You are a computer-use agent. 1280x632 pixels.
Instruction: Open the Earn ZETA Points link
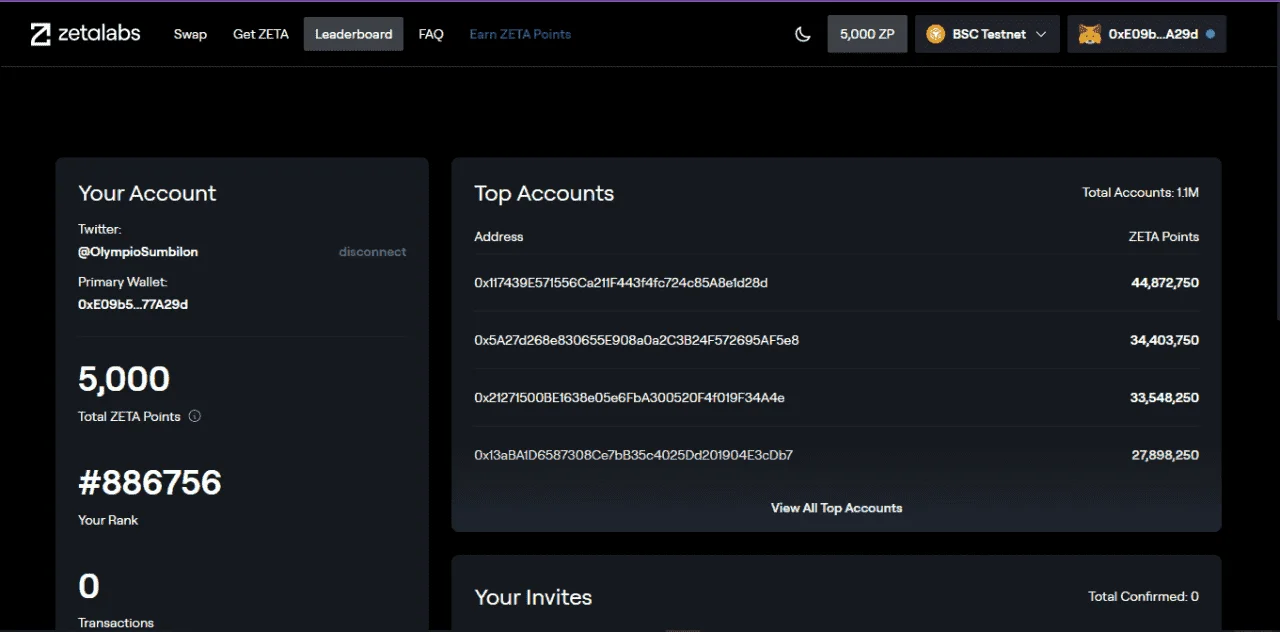pyautogui.click(x=520, y=34)
